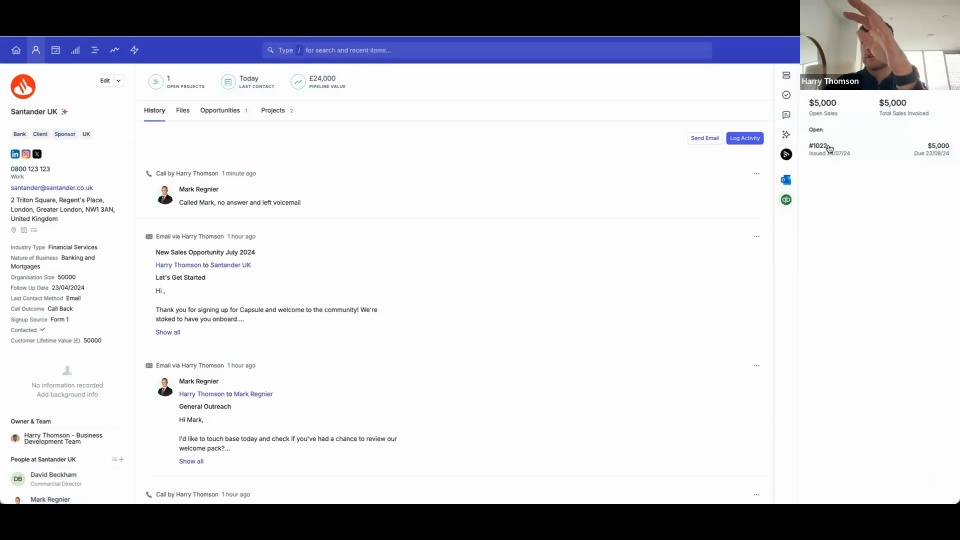Click the phone number 0800 123 123

coord(30,169)
